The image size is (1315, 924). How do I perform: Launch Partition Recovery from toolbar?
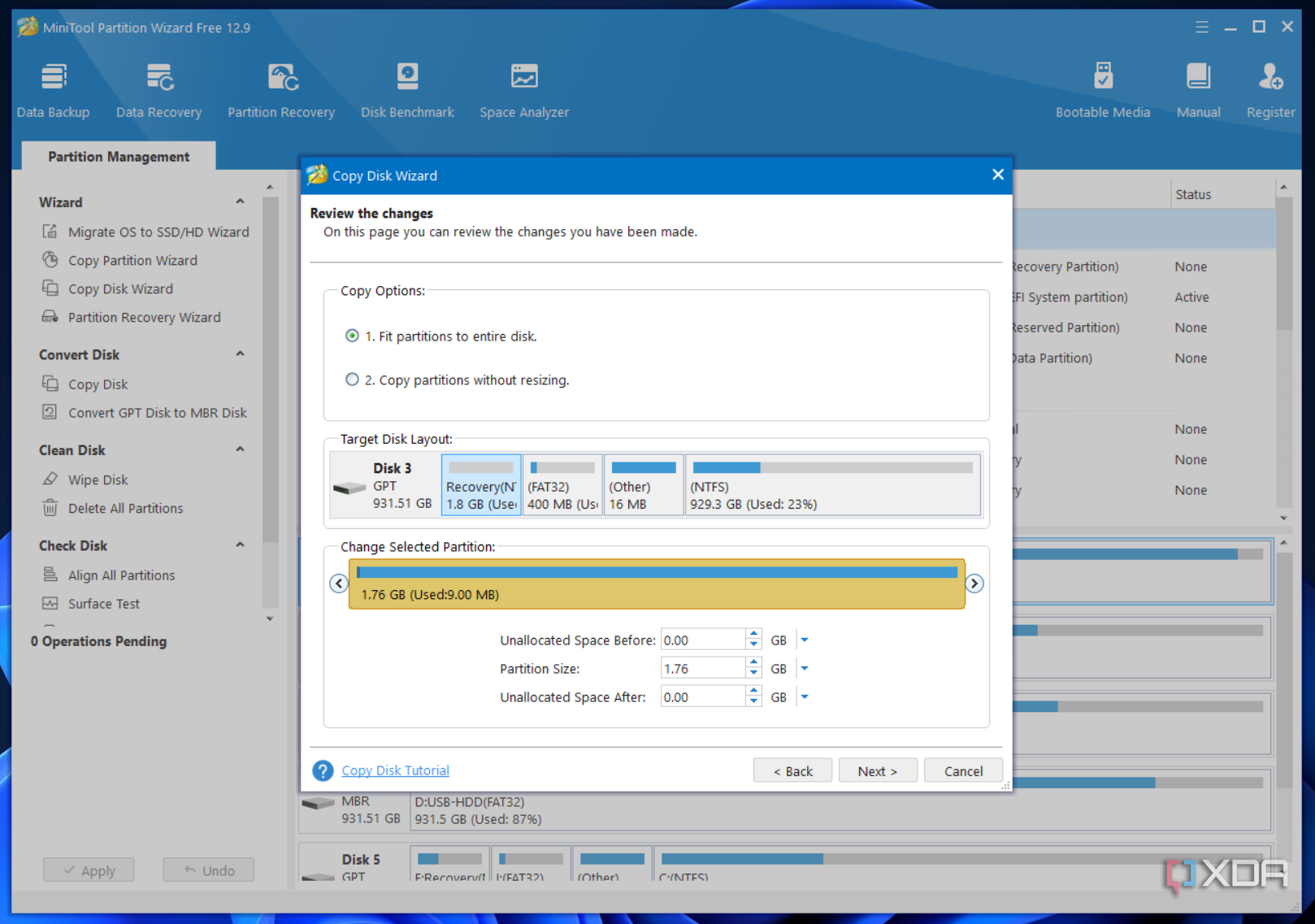tap(281, 90)
